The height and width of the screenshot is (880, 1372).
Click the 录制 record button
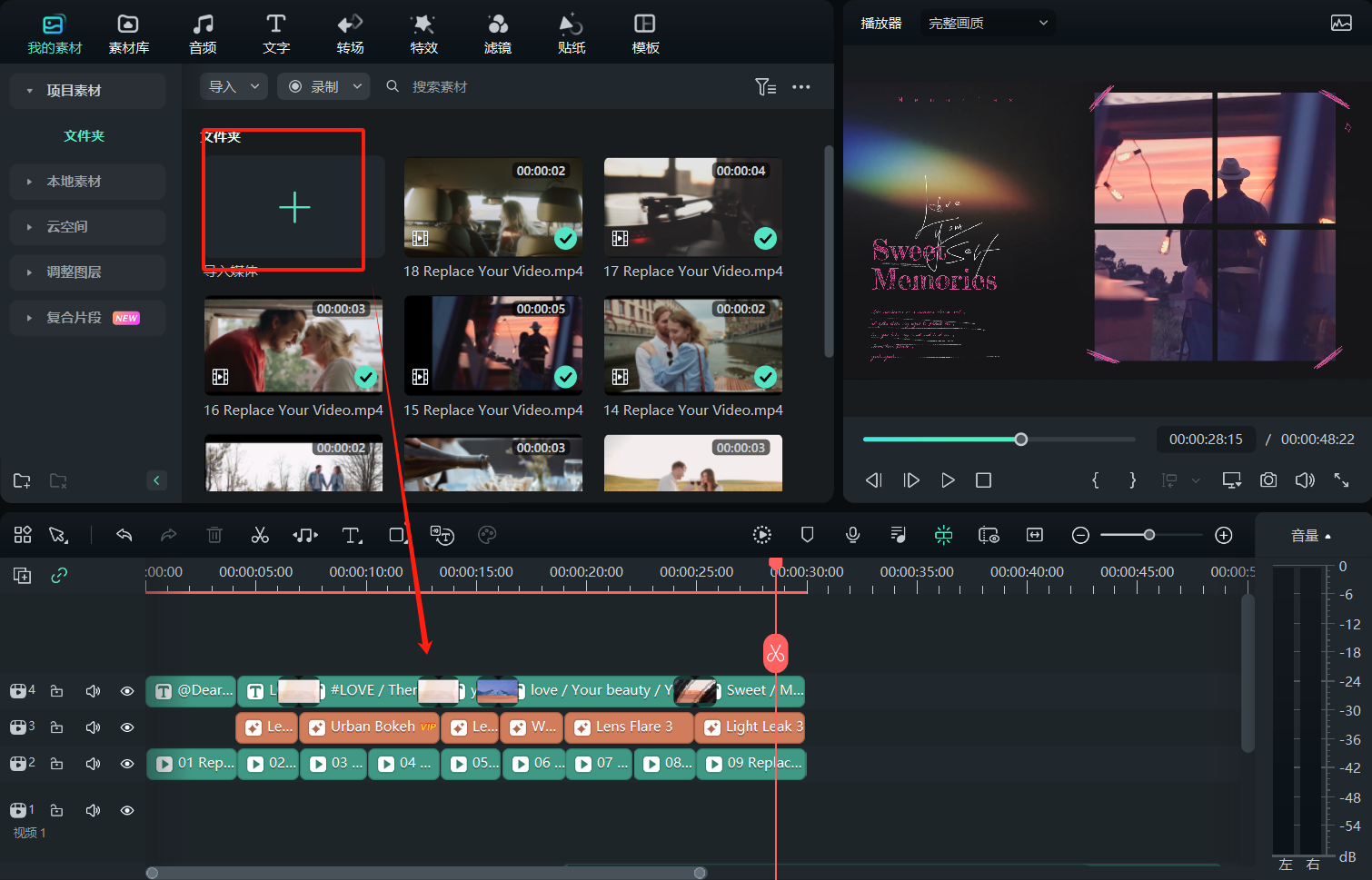323,86
